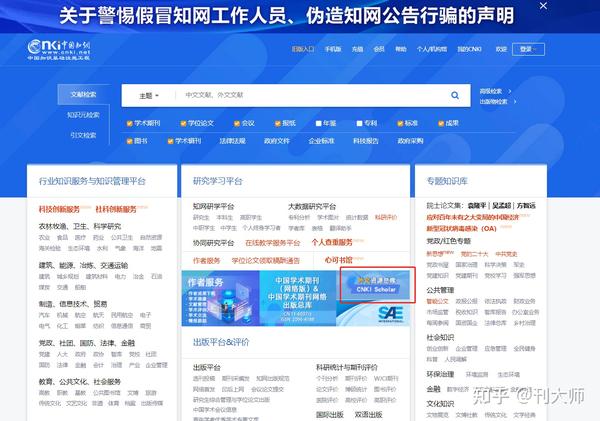Toggle the 成果 checkbox
Image resolution: width=600 pixels, height=421 pixels.
[x=441, y=123]
